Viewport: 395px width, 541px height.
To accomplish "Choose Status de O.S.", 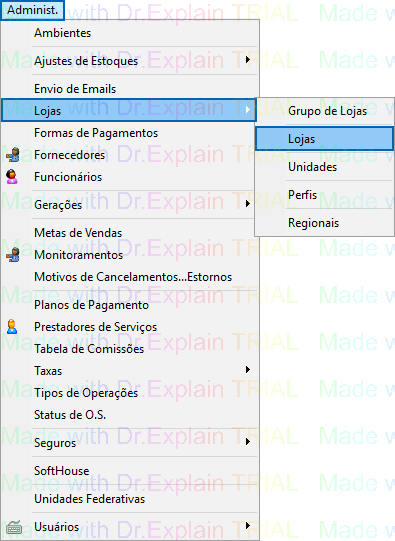I will click(129, 415).
